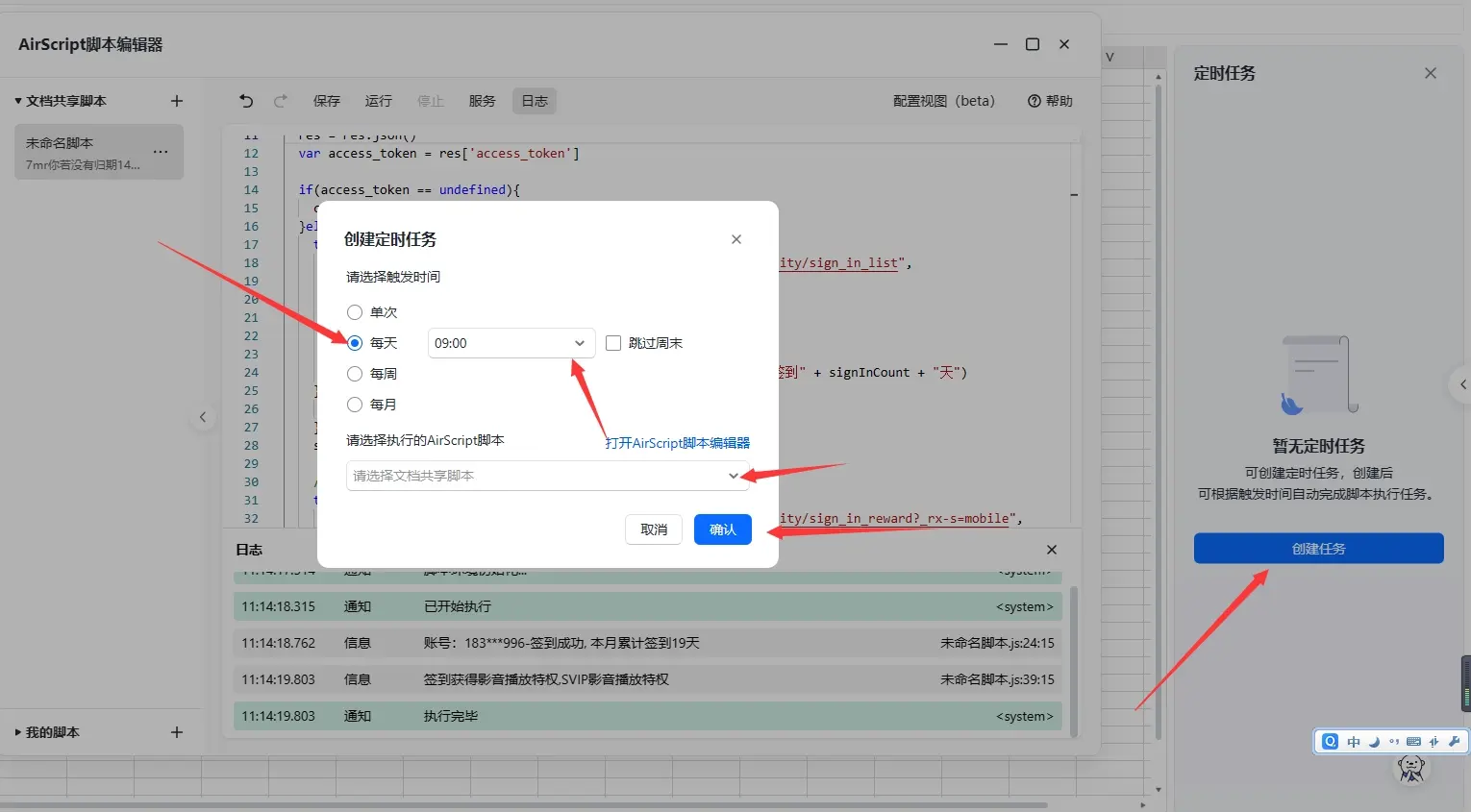Click 运行 to run the script
The height and width of the screenshot is (812, 1471).
coord(379,101)
